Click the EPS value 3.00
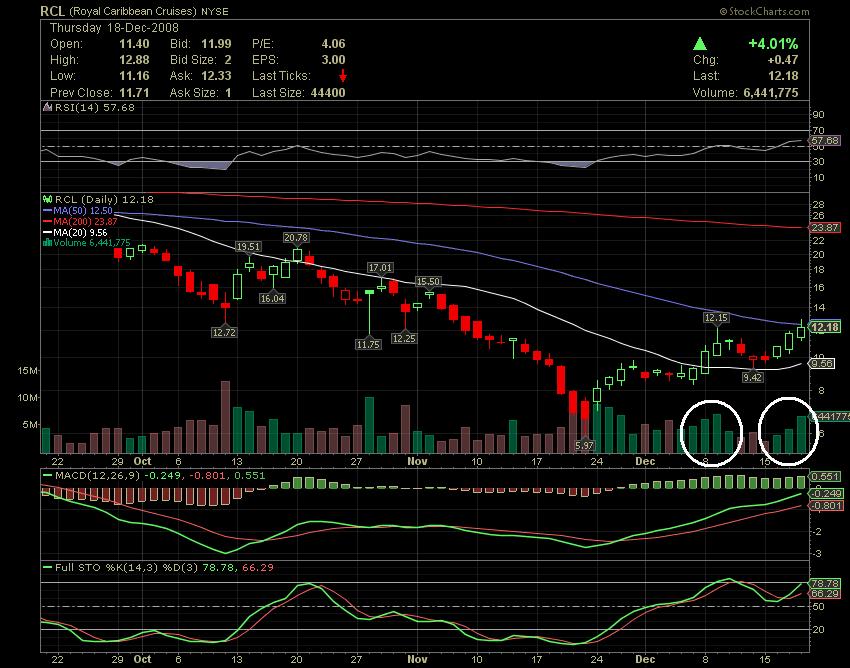 point(333,60)
